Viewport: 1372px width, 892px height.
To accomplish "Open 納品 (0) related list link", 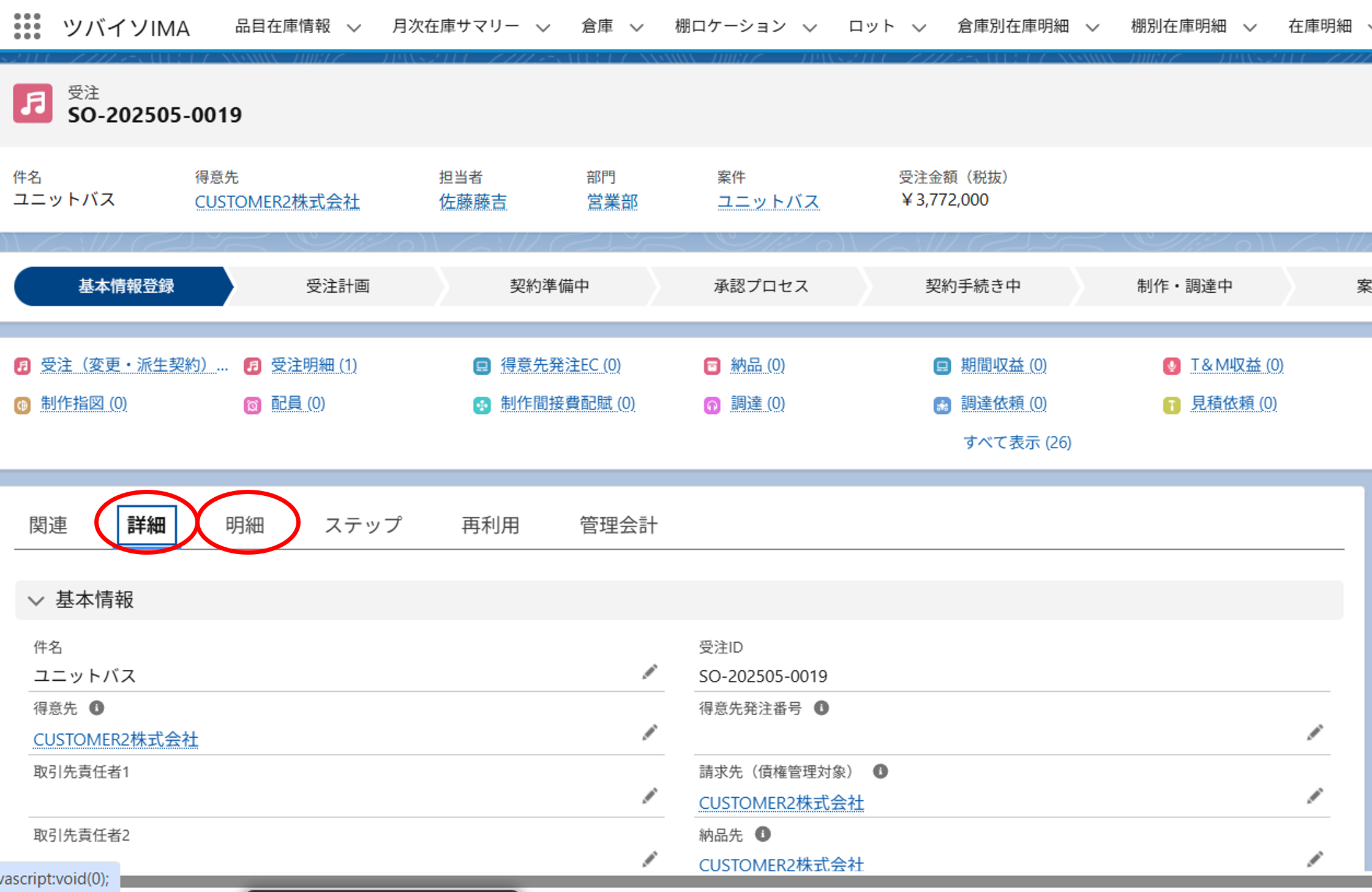I will [758, 365].
